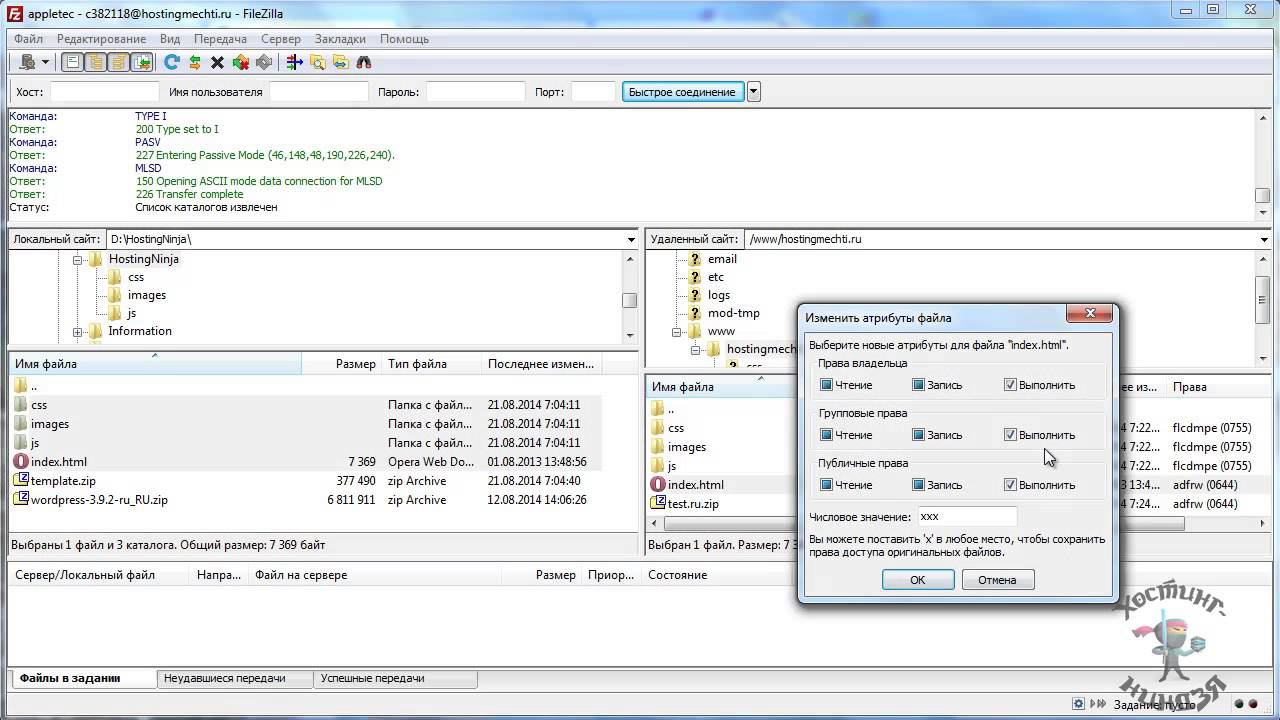Screen dimensions: 1280x720
Task: Toggle owner Read (Чтение) checkbox
Action: 826,385
